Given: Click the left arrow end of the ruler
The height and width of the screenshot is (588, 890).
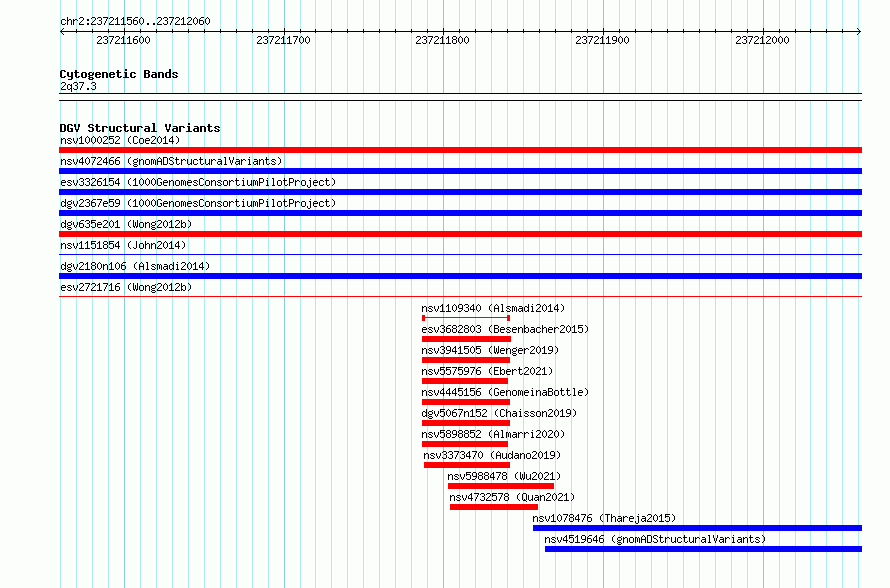Looking at the screenshot, I should (x=62, y=32).
